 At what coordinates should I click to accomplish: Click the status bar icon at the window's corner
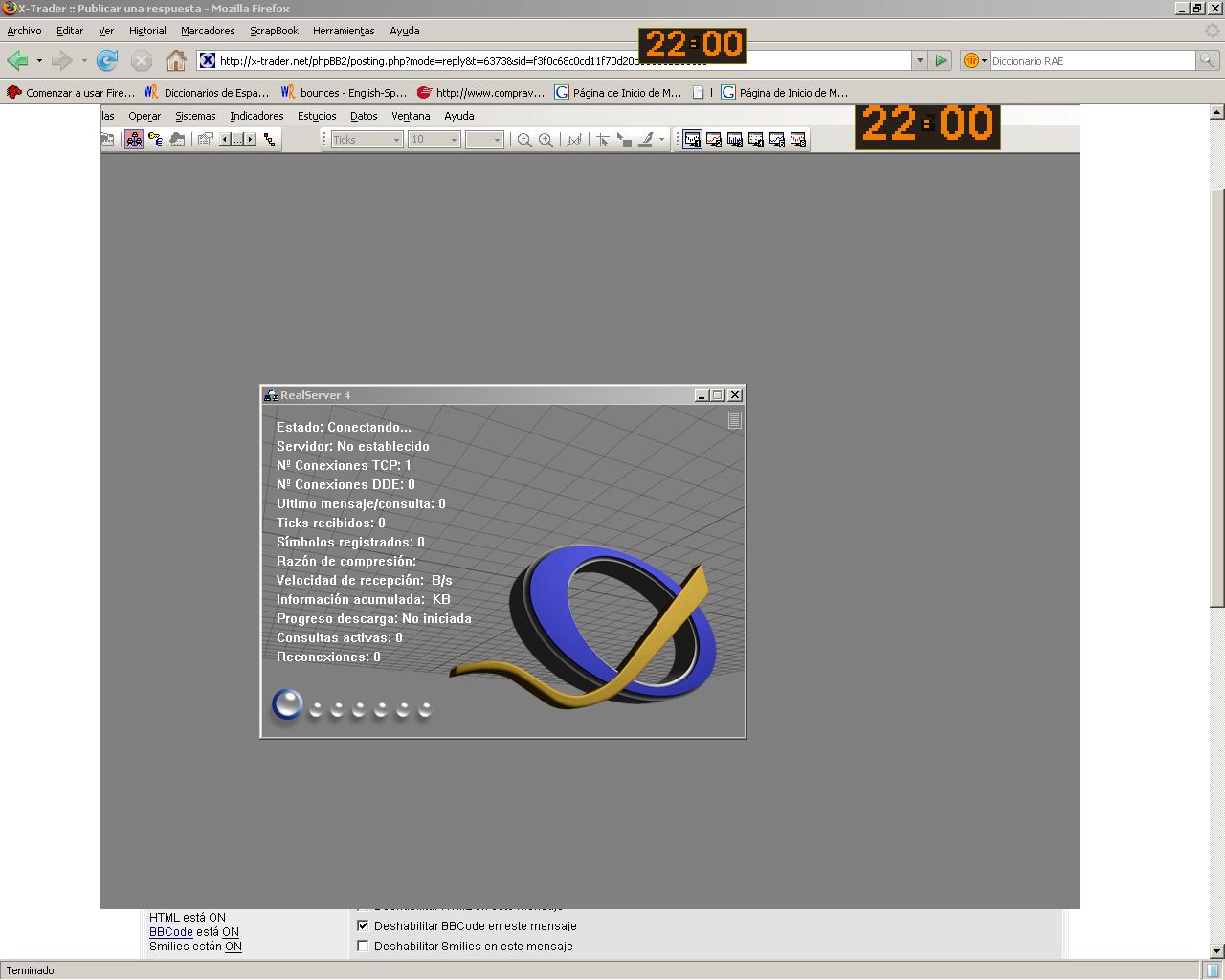click(x=1214, y=970)
